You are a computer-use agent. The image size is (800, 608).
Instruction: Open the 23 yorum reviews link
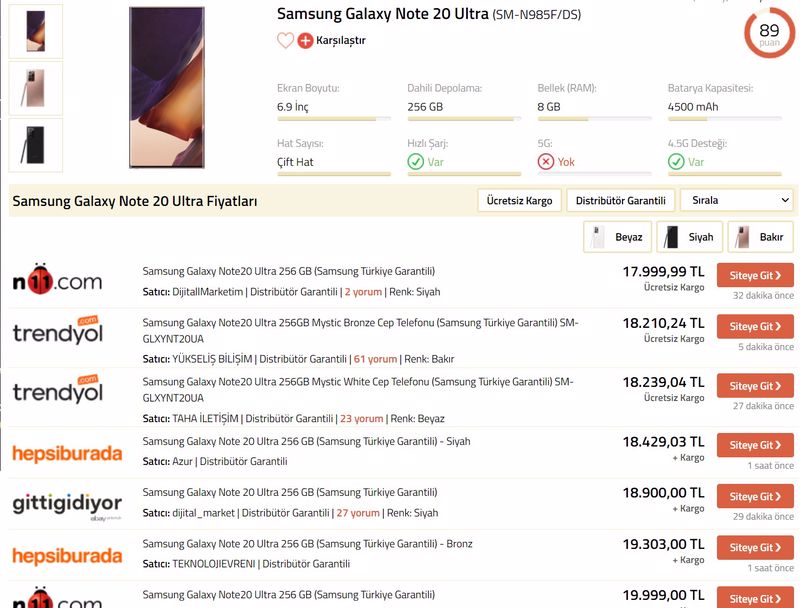pyautogui.click(x=362, y=419)
